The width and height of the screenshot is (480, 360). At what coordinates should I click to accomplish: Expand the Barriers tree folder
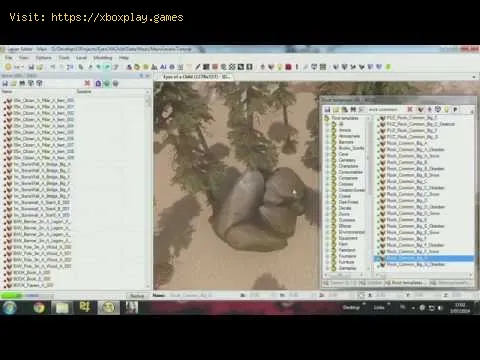click(x=327, y=142)
